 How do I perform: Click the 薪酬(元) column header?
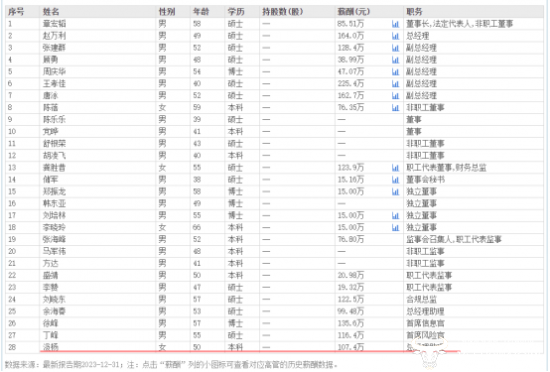(354, 12)
